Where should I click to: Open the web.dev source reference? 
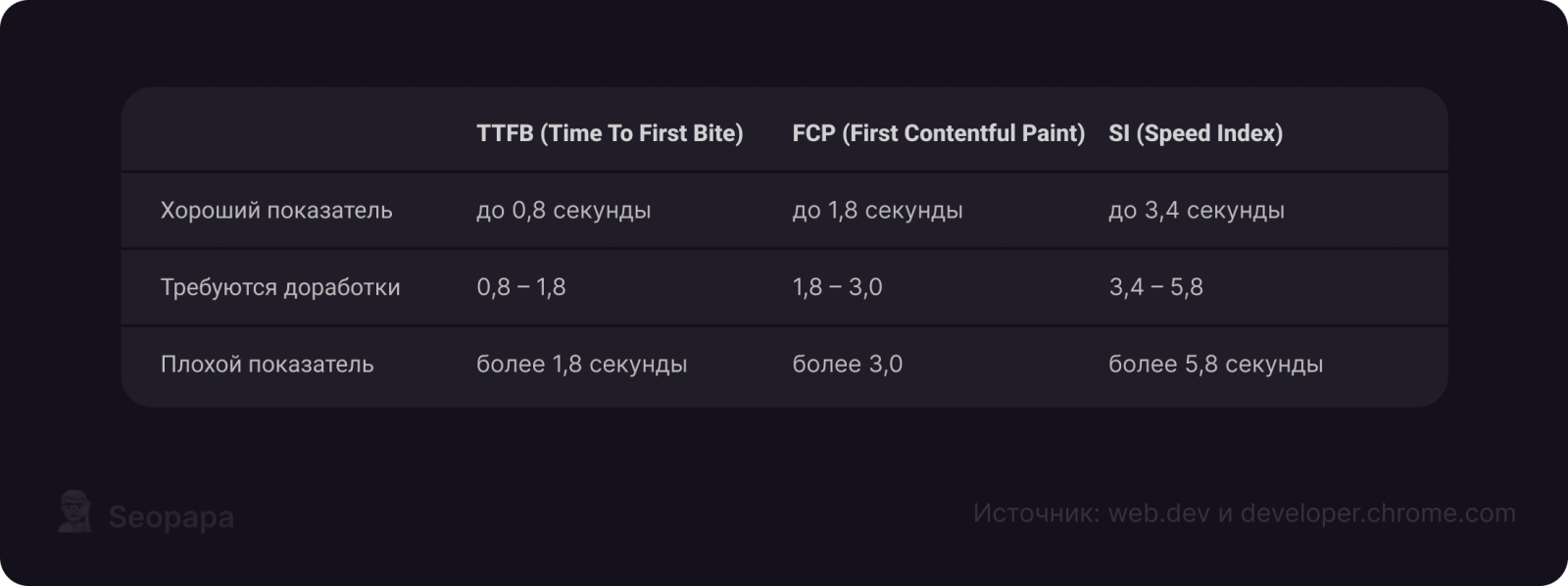click(x=1158, y=513)
